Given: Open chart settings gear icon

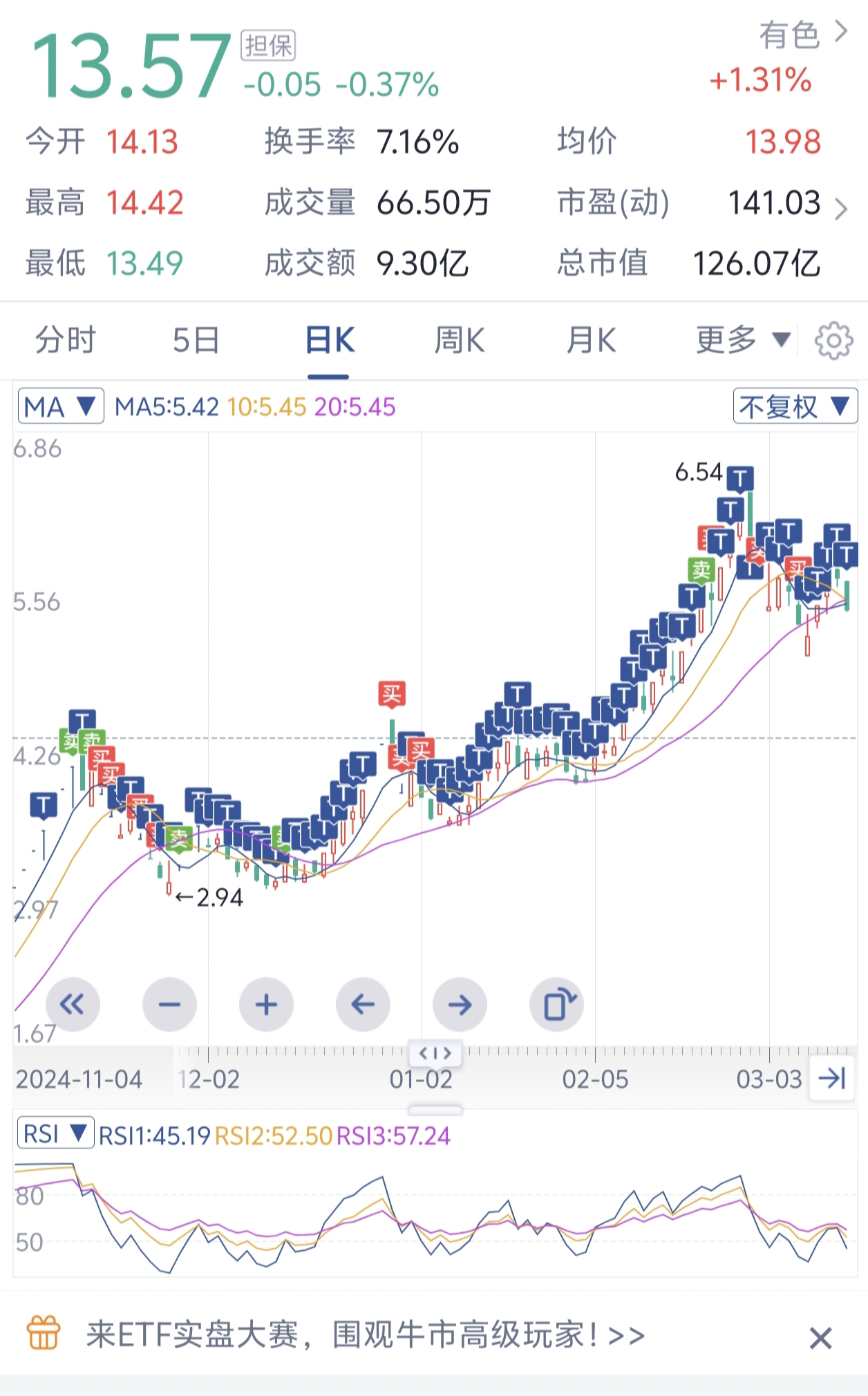Looking at the screenshot, I should point(833,340).
